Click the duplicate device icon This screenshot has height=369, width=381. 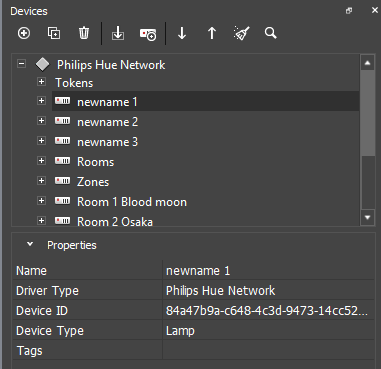[x=54, y=33]
